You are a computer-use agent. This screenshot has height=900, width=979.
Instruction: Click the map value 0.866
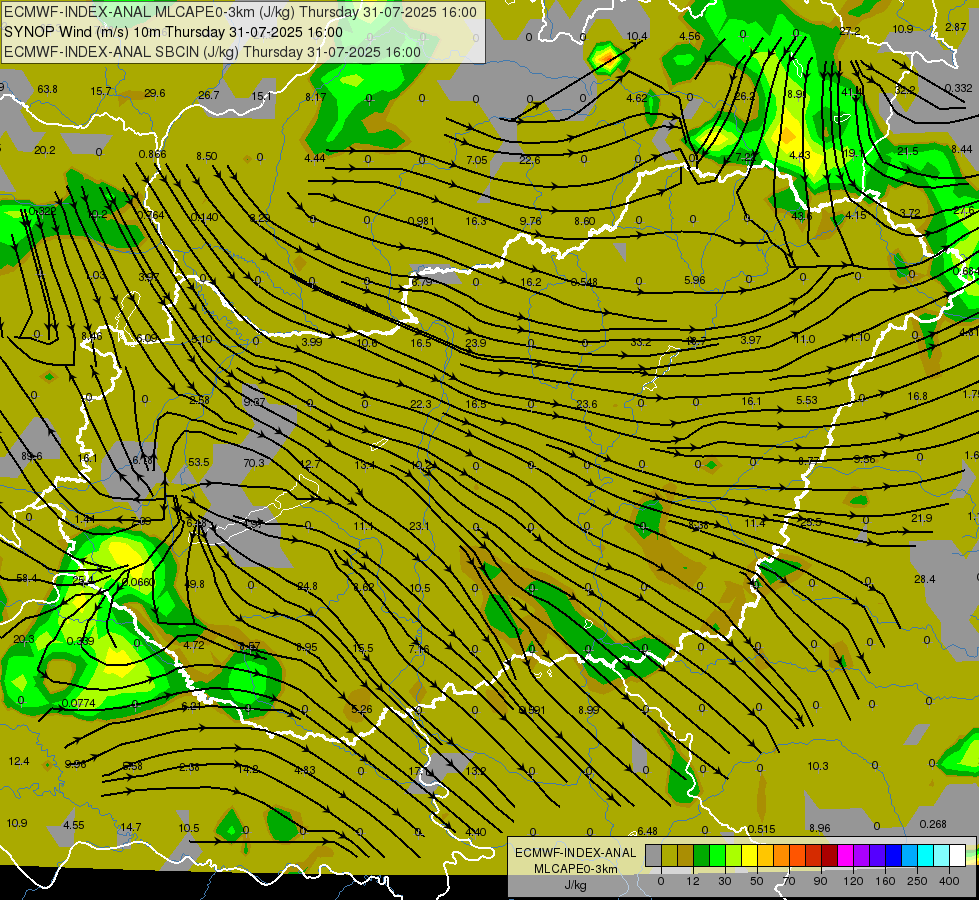(x=152, y=154)
